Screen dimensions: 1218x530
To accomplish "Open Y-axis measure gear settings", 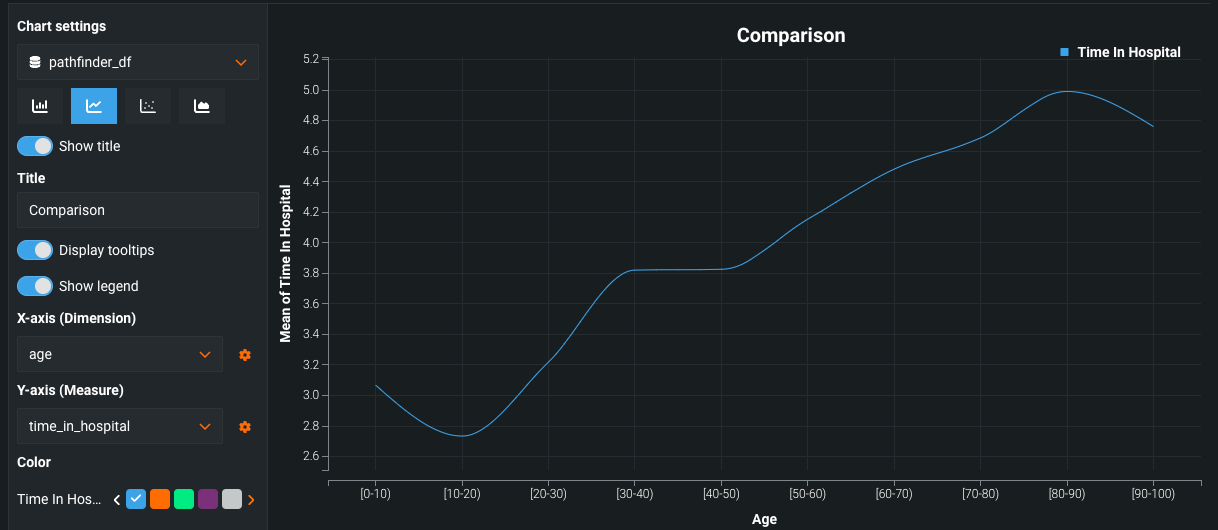I will coord(244,427).
